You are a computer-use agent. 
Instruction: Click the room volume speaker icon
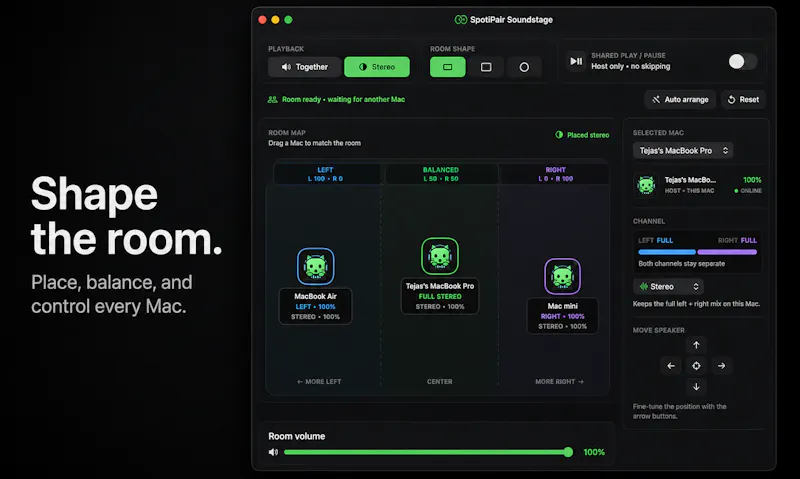point(273,452)
